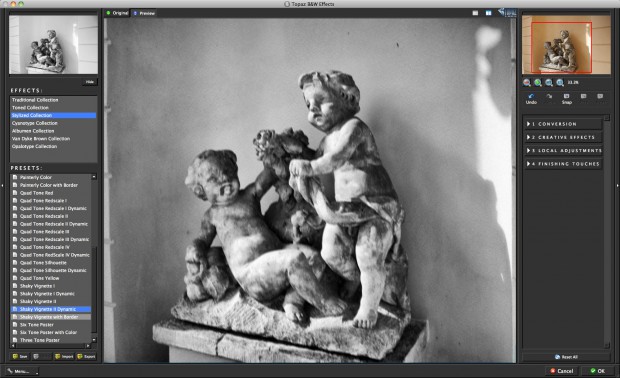Expand the 1 Conversion section
Viewport: 620px width, 378px height.
click(x=563, y=124)
